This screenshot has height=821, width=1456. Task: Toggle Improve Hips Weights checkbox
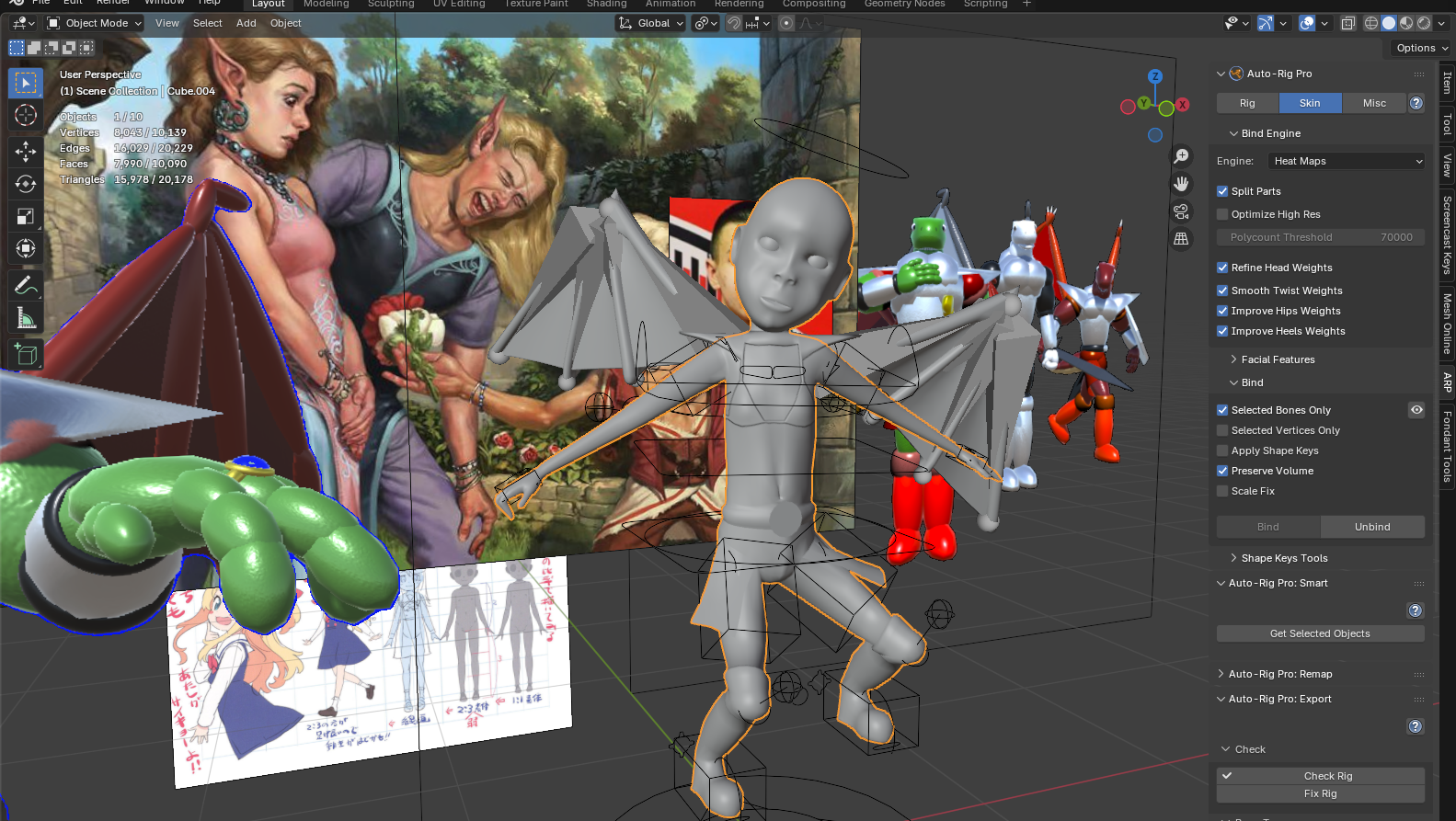point(1222,311)
